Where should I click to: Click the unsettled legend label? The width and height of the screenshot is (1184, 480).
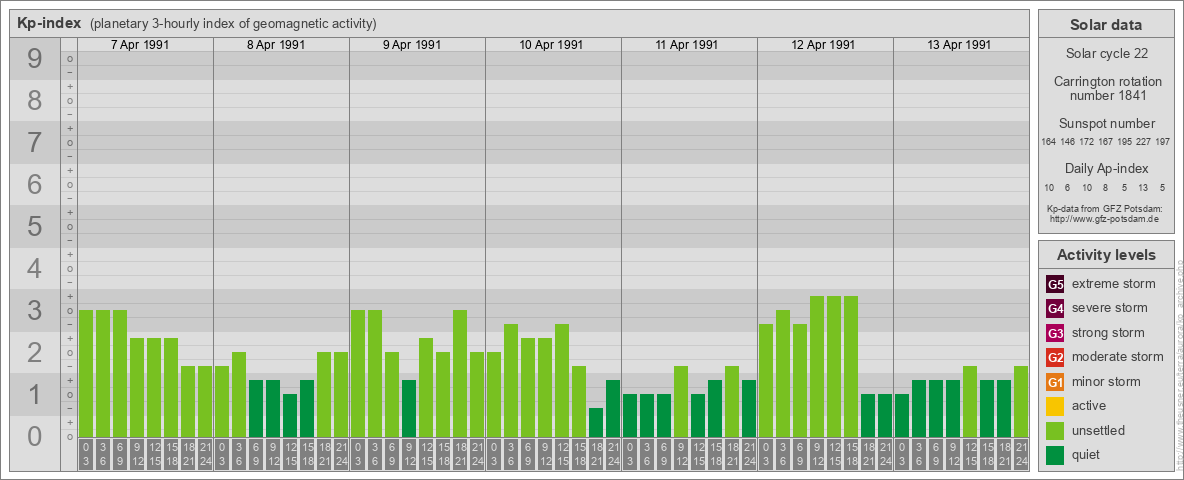[1099, 430]
